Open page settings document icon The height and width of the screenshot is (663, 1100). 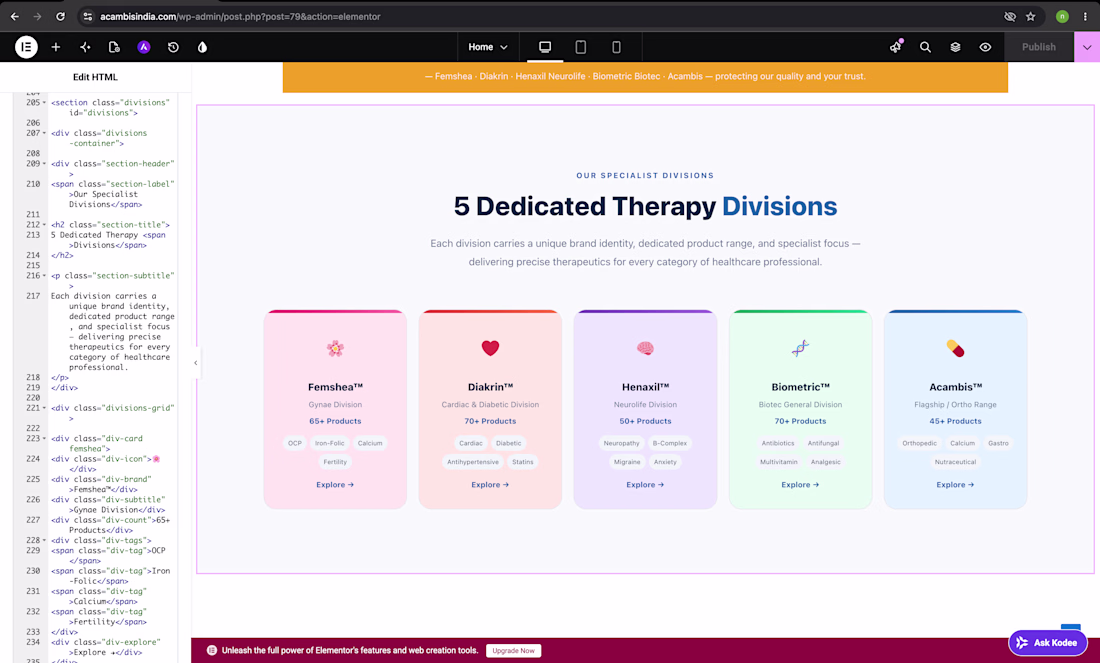(x=114, y=47)
